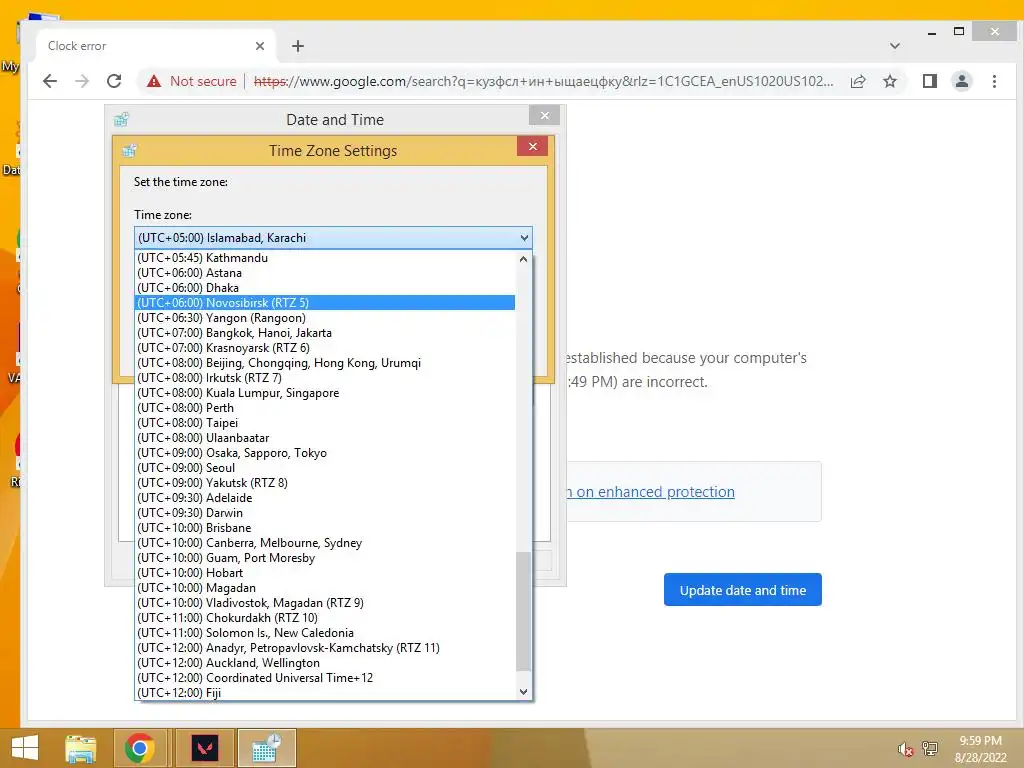The width and height of the screenshot is (1024, 768).
Task: Select (UTC+06:00) Astana
Action: coord(325,273)
